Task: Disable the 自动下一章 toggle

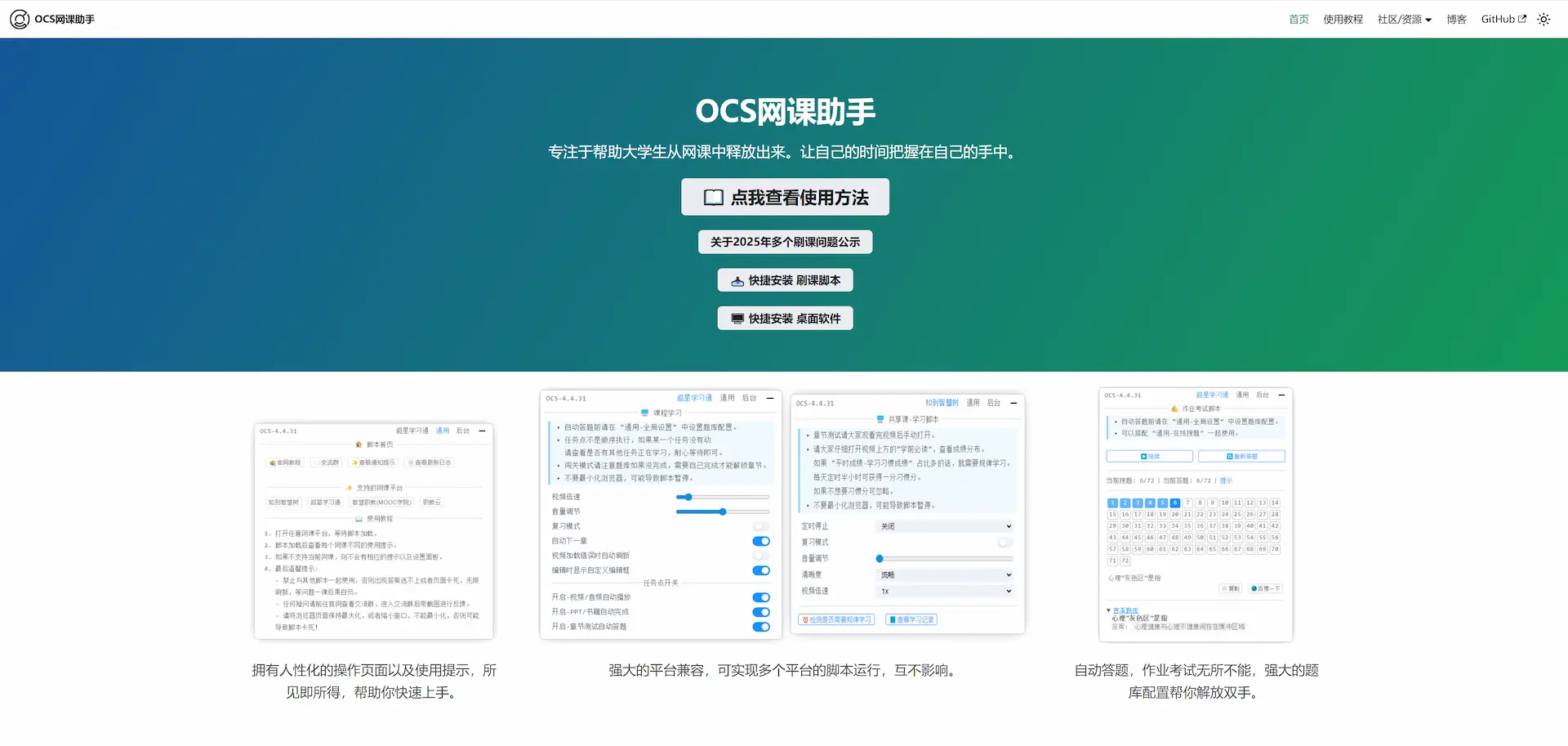Action: [x=761, y=540]
